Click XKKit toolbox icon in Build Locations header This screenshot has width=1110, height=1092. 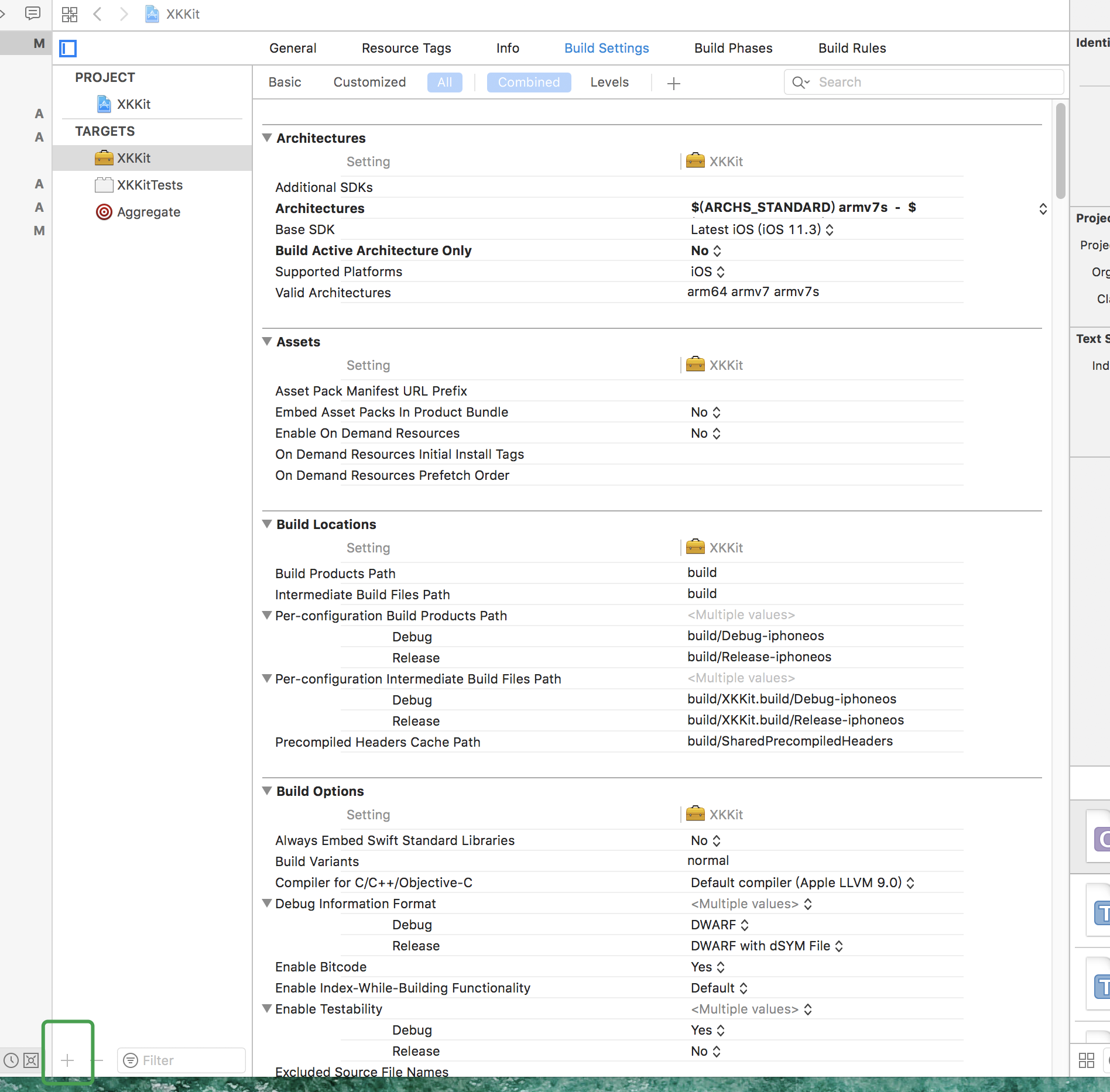(x=696, y=547)
